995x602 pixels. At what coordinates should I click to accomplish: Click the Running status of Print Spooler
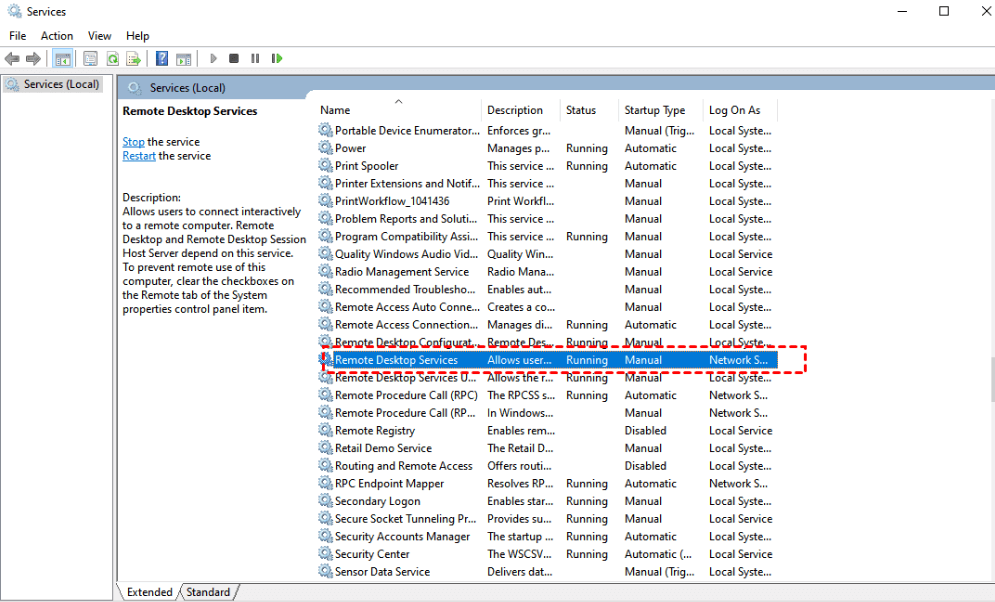pos(587,166)
